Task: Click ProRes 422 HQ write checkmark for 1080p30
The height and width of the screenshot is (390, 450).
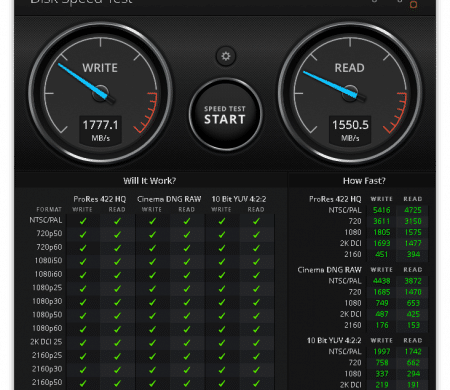Action: 83,302
